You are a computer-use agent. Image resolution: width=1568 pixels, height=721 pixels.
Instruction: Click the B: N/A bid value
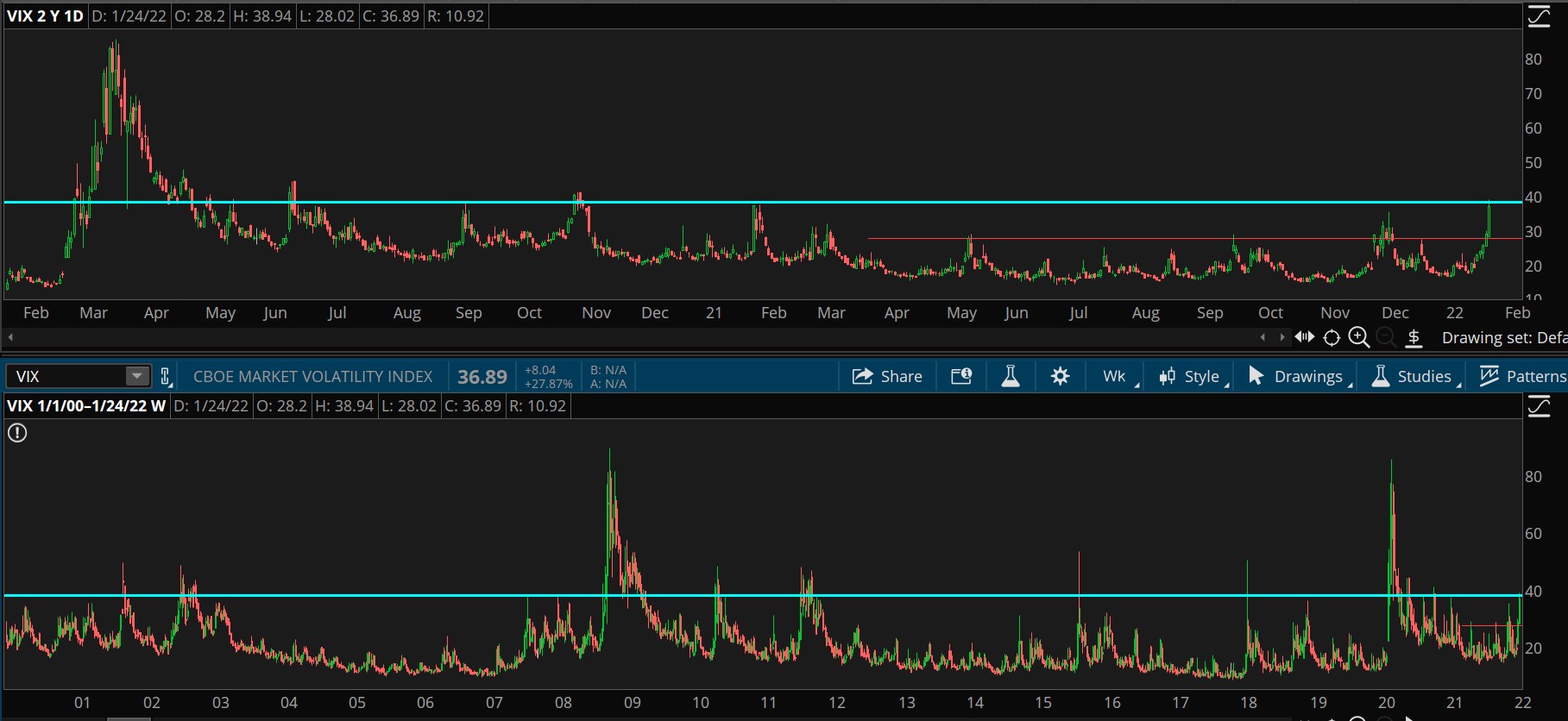608,370
